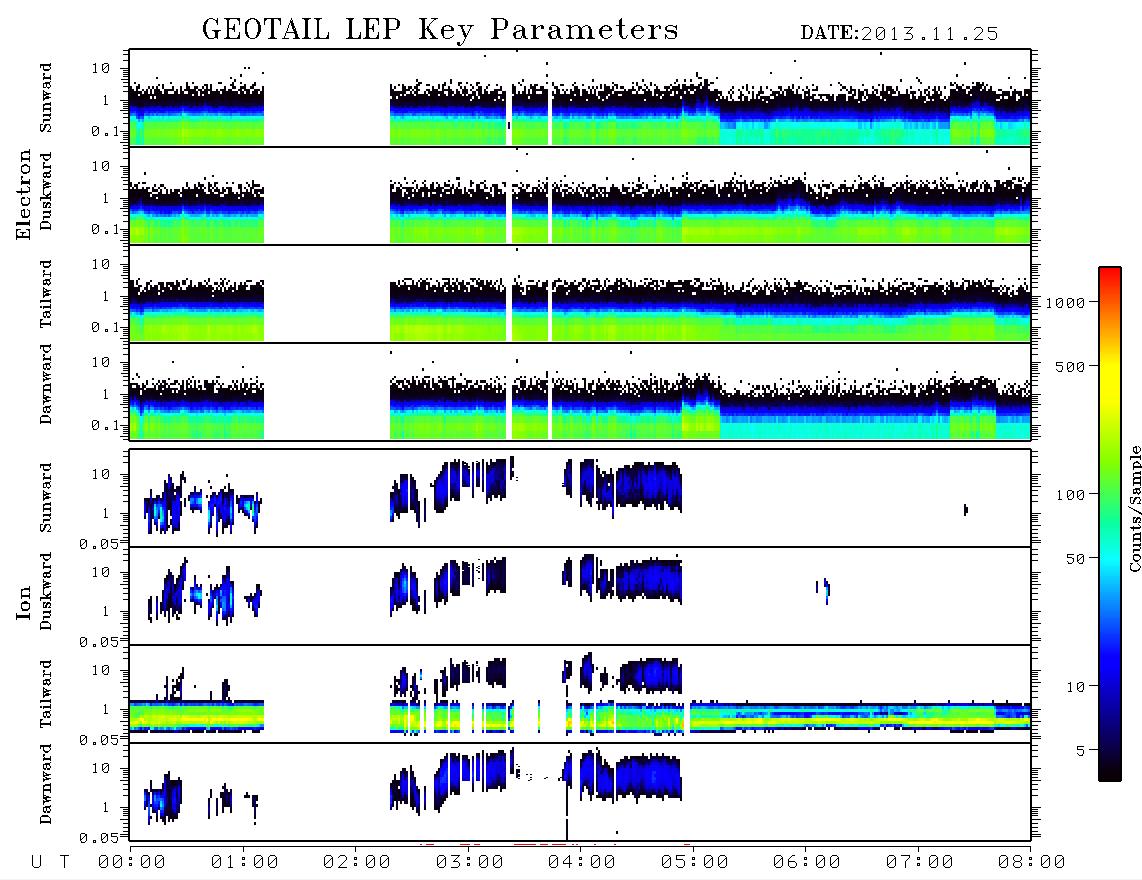The image size is (1142, 880).
Task: Click the rainbow color scale bar
Action: pyautogui.click(x=1110, y=524)
